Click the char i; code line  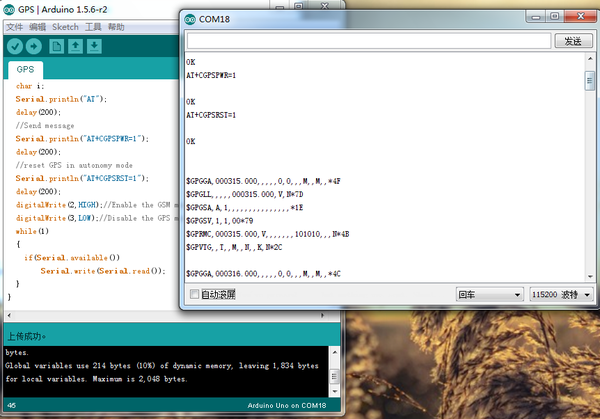tap(30, 86)
